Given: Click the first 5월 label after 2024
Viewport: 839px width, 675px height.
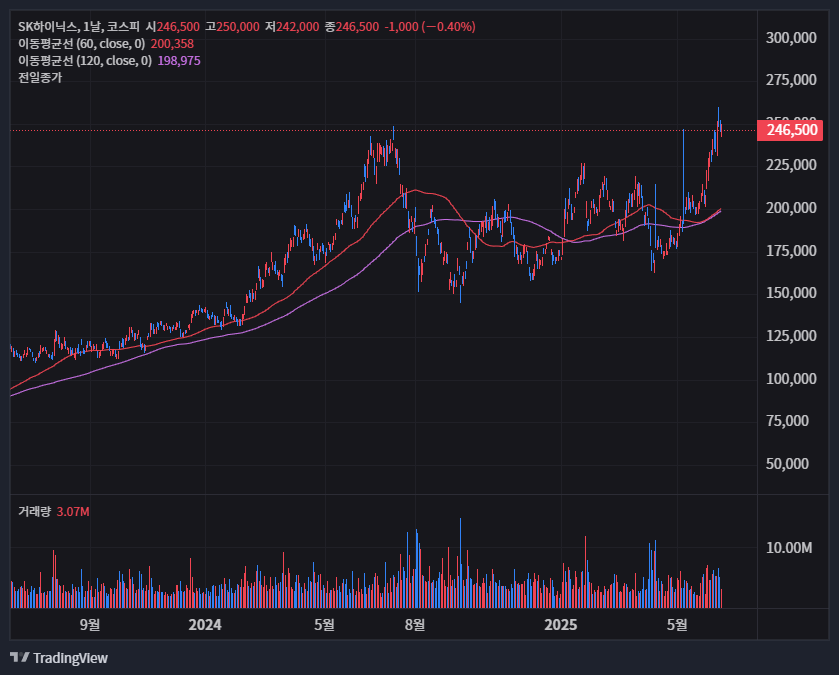Looking at the screenshot, I should [324, 625].
